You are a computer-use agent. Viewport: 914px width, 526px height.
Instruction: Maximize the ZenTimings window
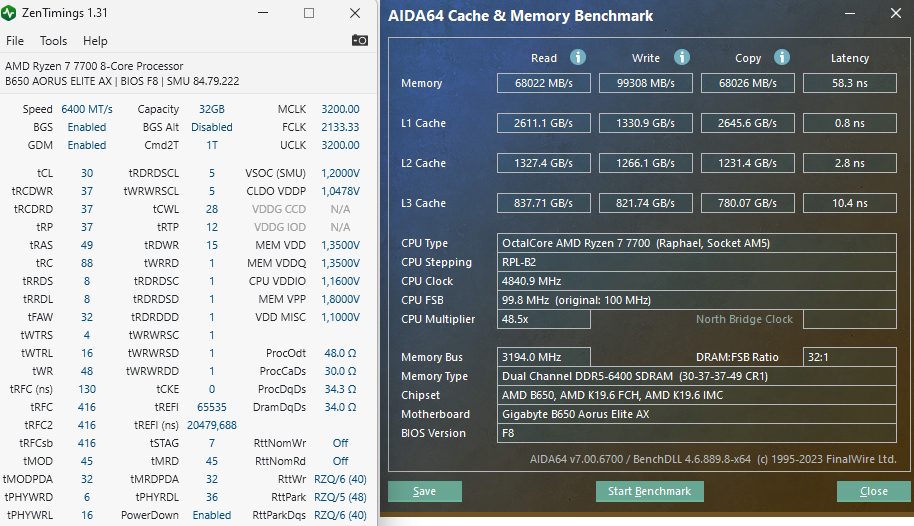309,13
